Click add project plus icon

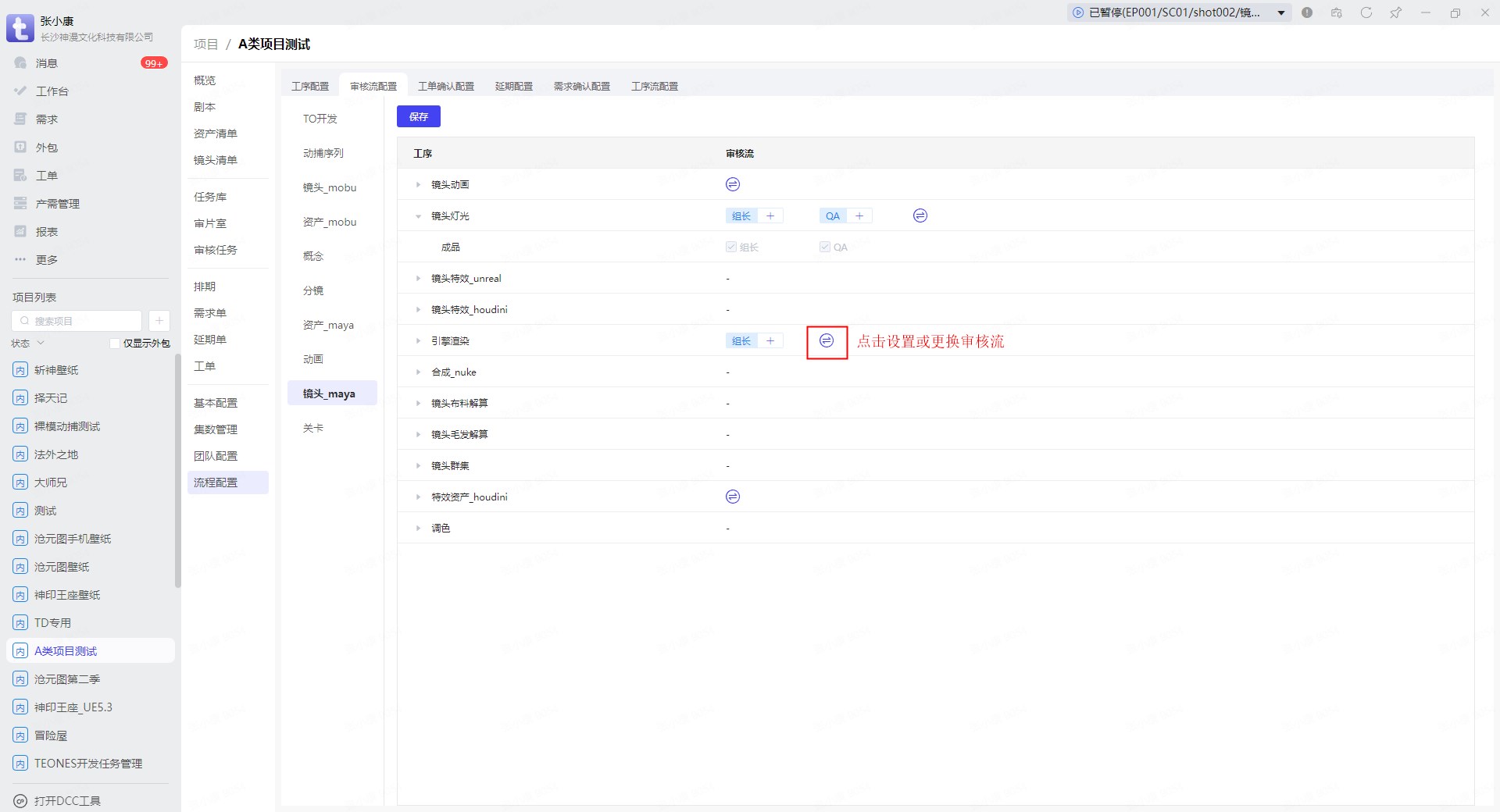159,321
